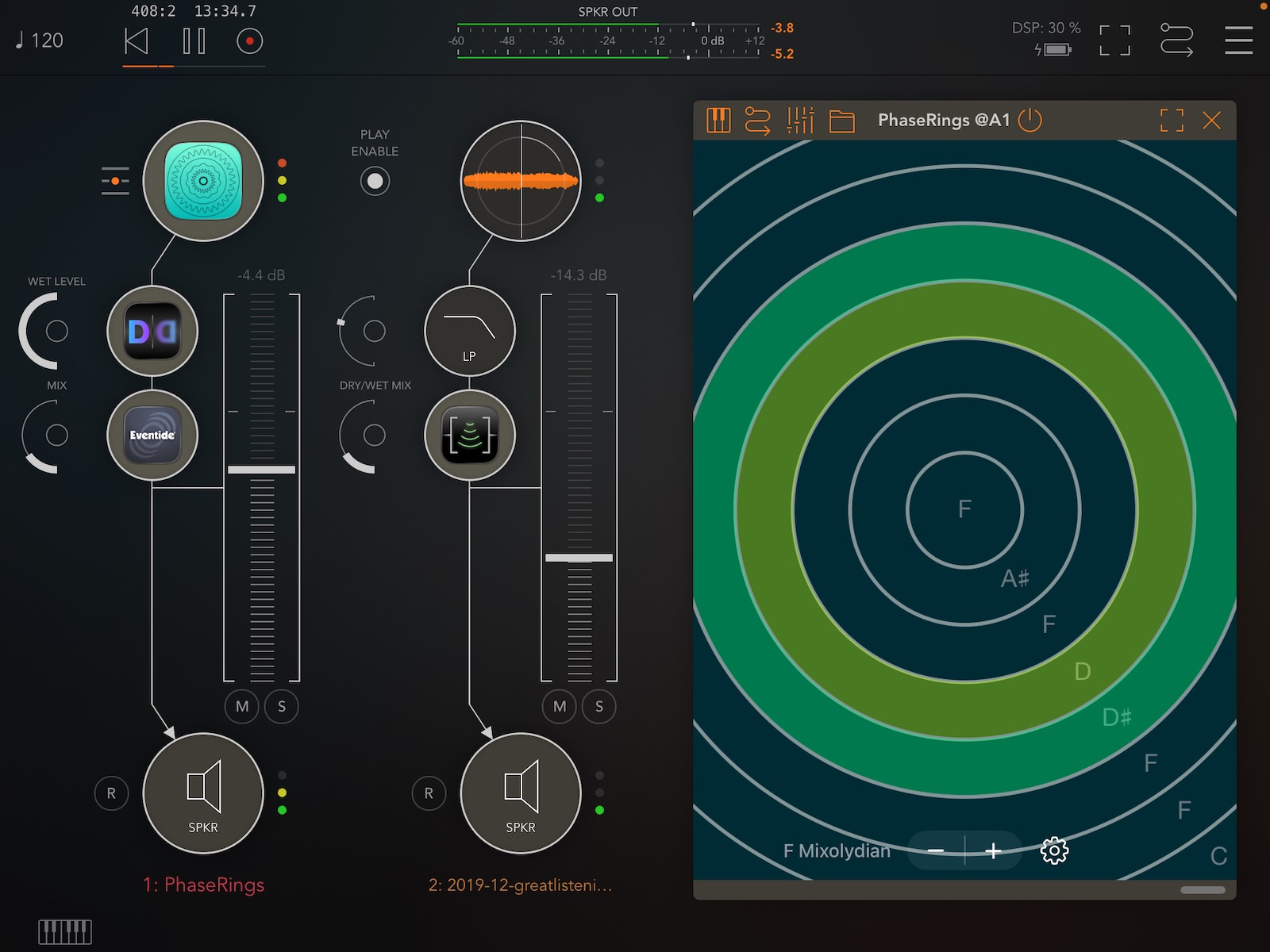Screen dimensions: 1270x952
Task: Tap the A# ring in PhaseRings
Action: pos(1015,578)
